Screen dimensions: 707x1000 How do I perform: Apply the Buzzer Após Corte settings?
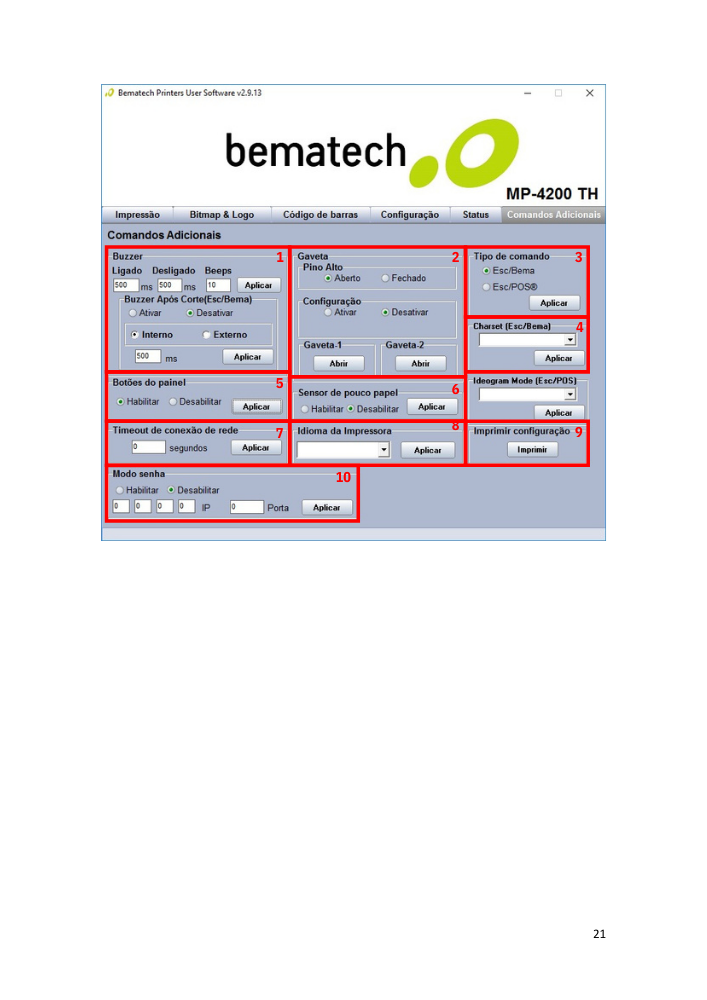click(247, 357)
